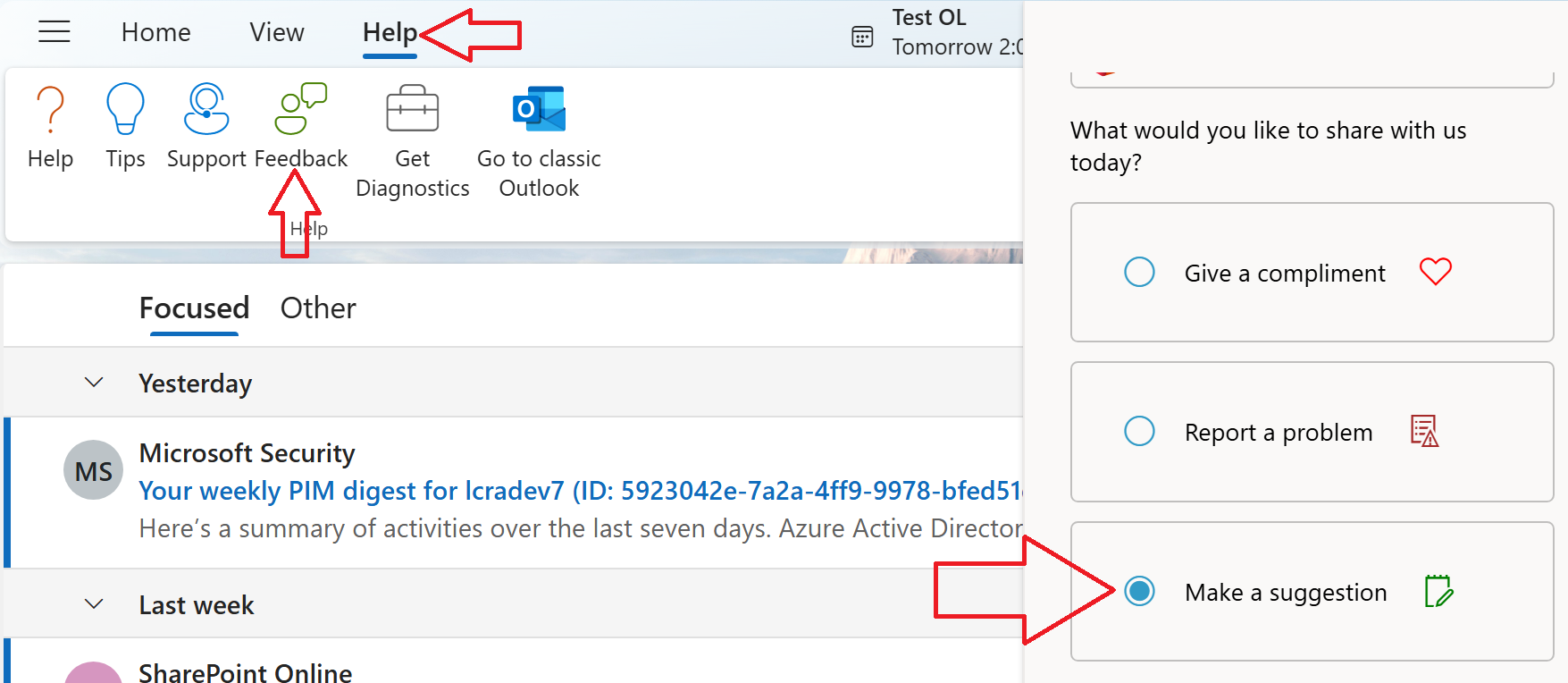This screenshot has width=1568, height=683.
Task: Click the Support headset icon
Action: click(206, 107)
